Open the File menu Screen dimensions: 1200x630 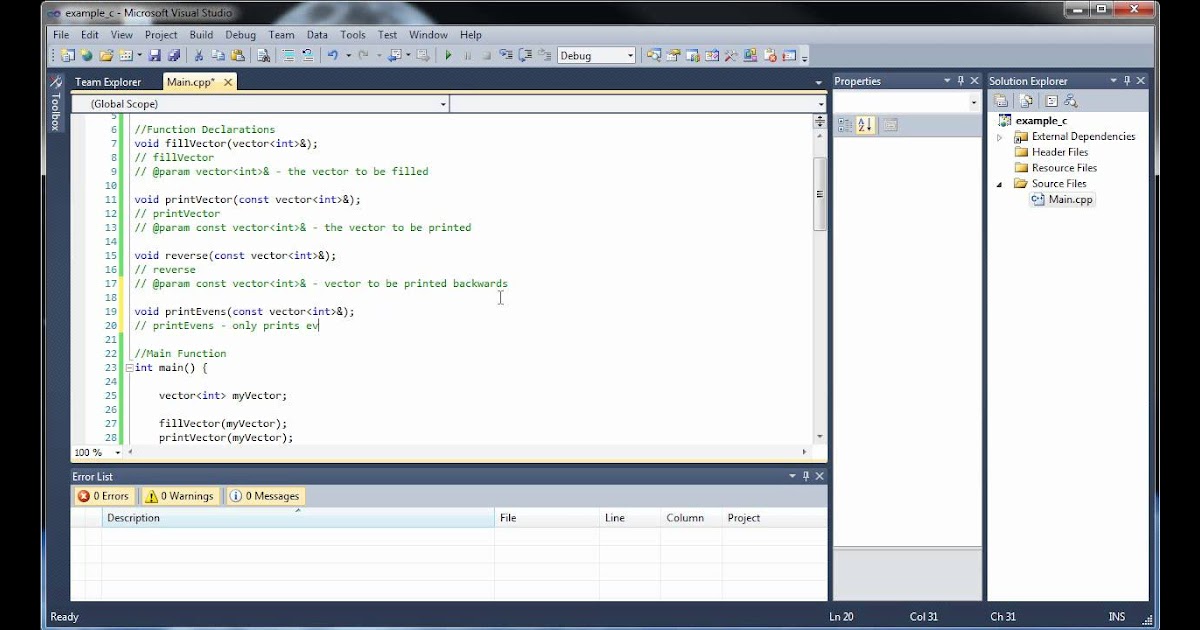[61, 35]
